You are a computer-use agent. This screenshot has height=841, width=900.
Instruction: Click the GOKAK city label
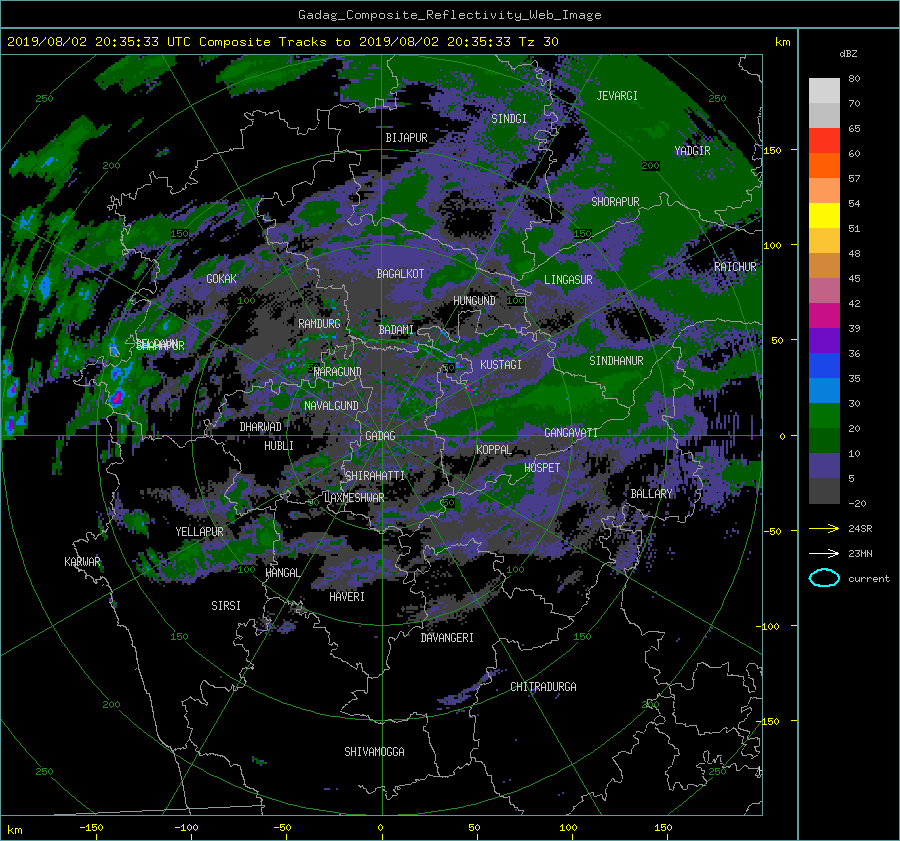point(221,279)
